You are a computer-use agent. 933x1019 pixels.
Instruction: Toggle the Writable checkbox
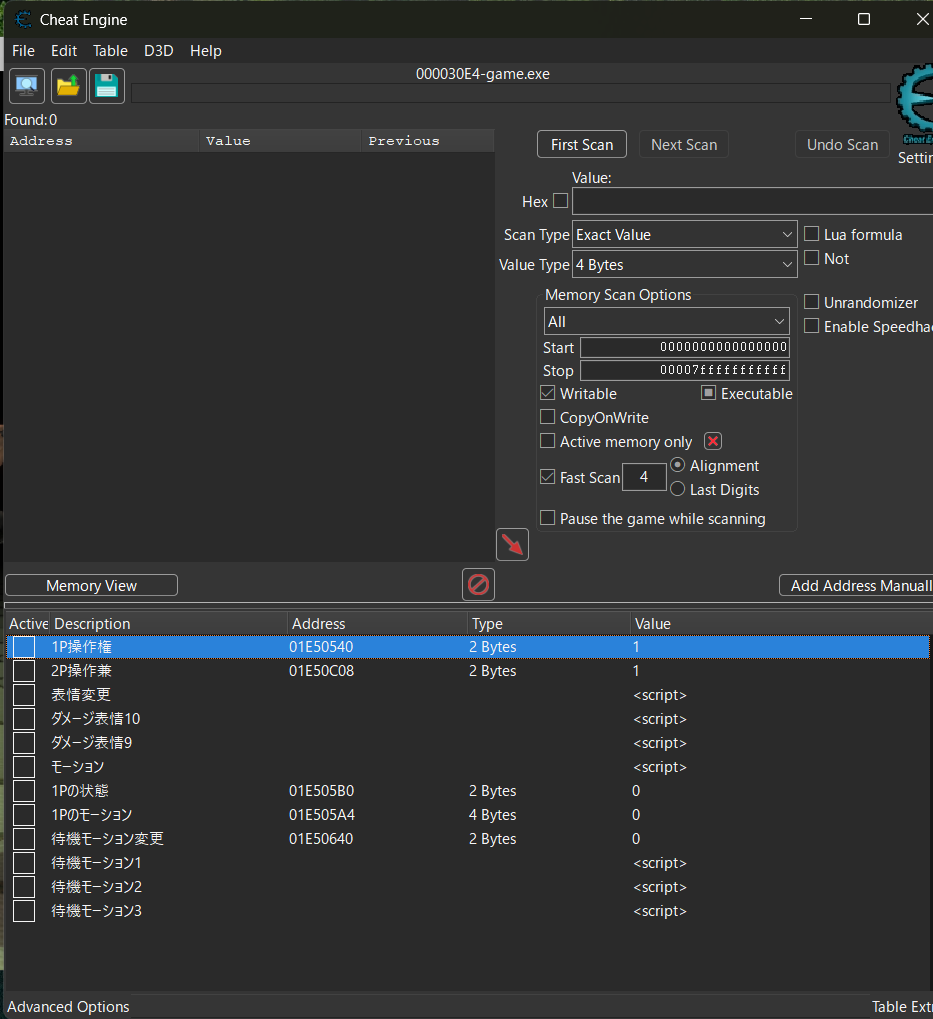tap(548, 394)
